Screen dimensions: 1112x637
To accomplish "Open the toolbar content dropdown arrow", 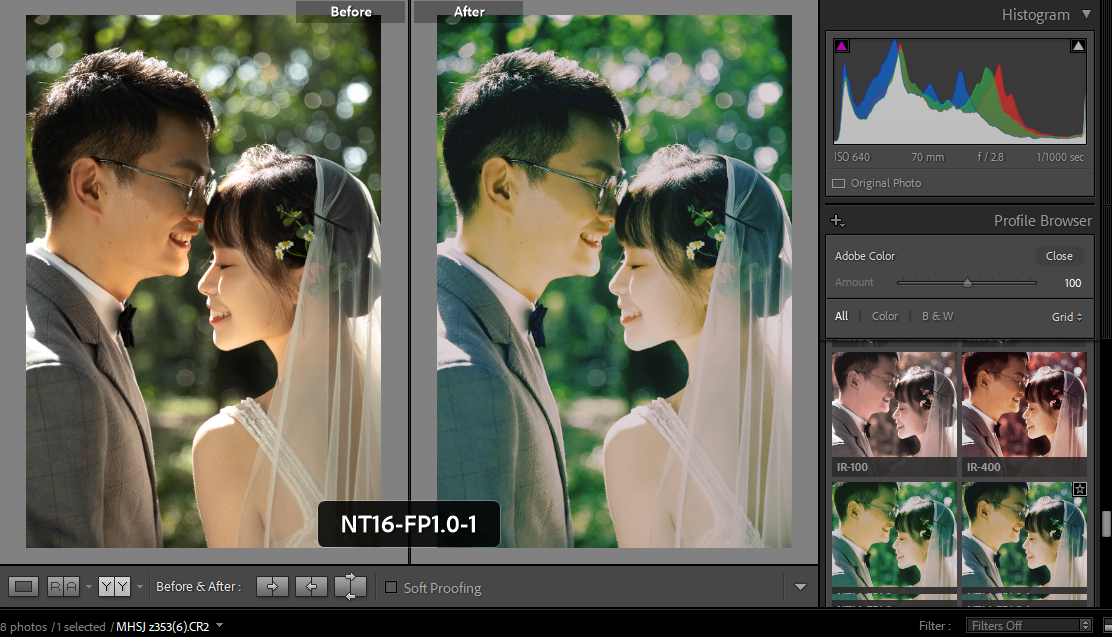I will [x=799, y=587].
